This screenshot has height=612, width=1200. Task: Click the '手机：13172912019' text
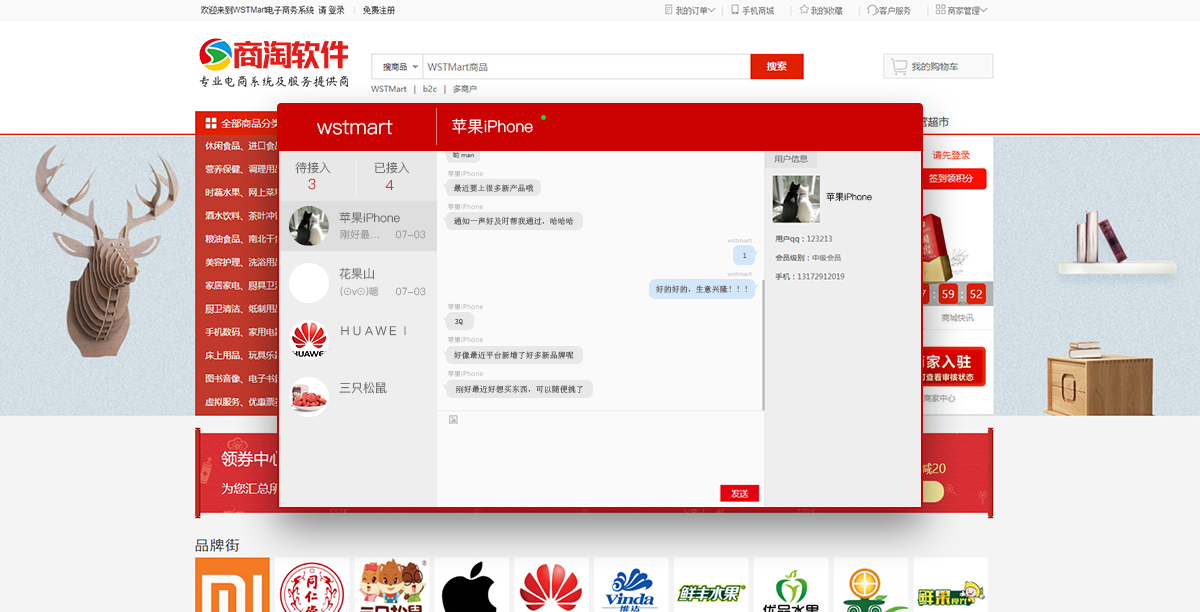810,277
